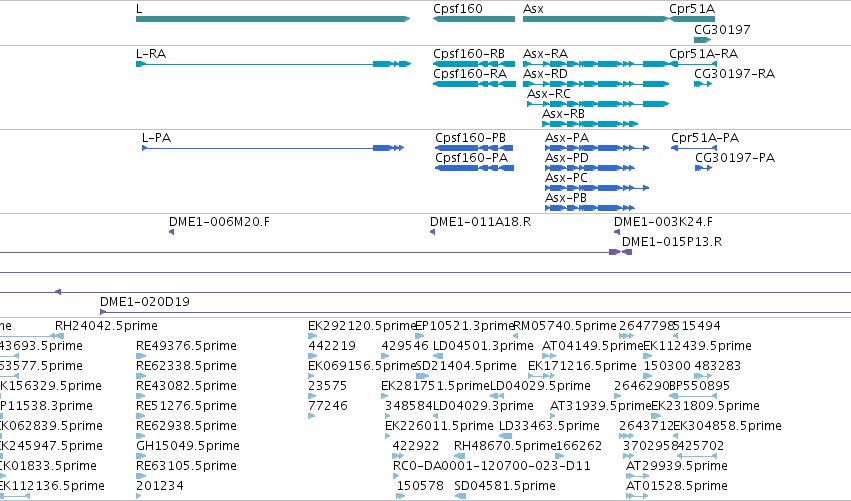Select the Asx-RB transcript

click(590, 124)
